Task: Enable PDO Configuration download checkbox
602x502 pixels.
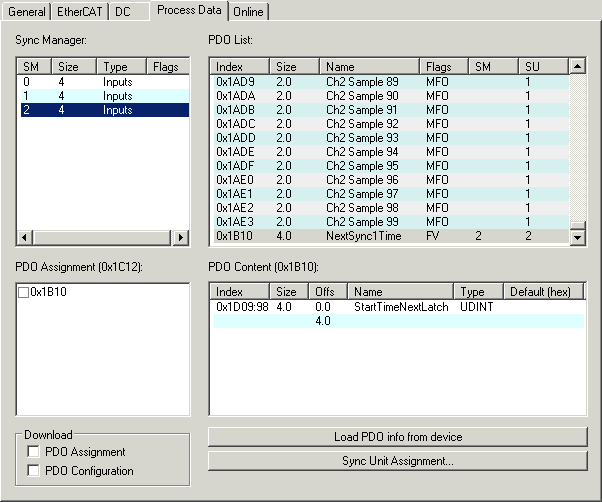Action: click(33, 470)
